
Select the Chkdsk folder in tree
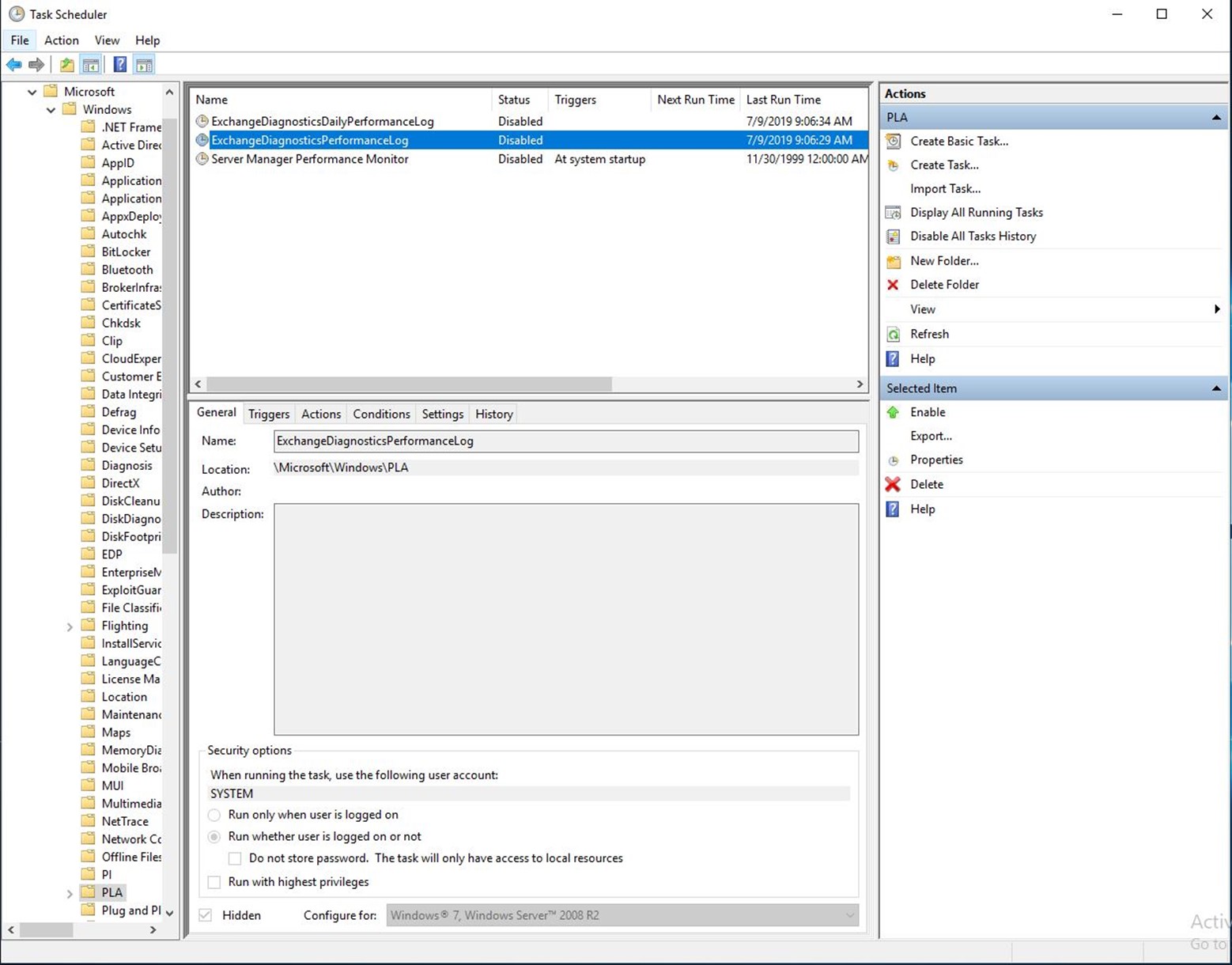click(x=121, y=324)
